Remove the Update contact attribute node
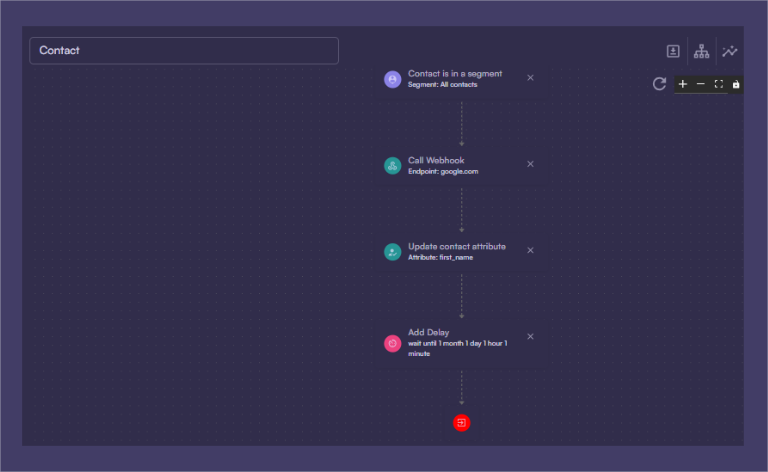 coord(530,250)
